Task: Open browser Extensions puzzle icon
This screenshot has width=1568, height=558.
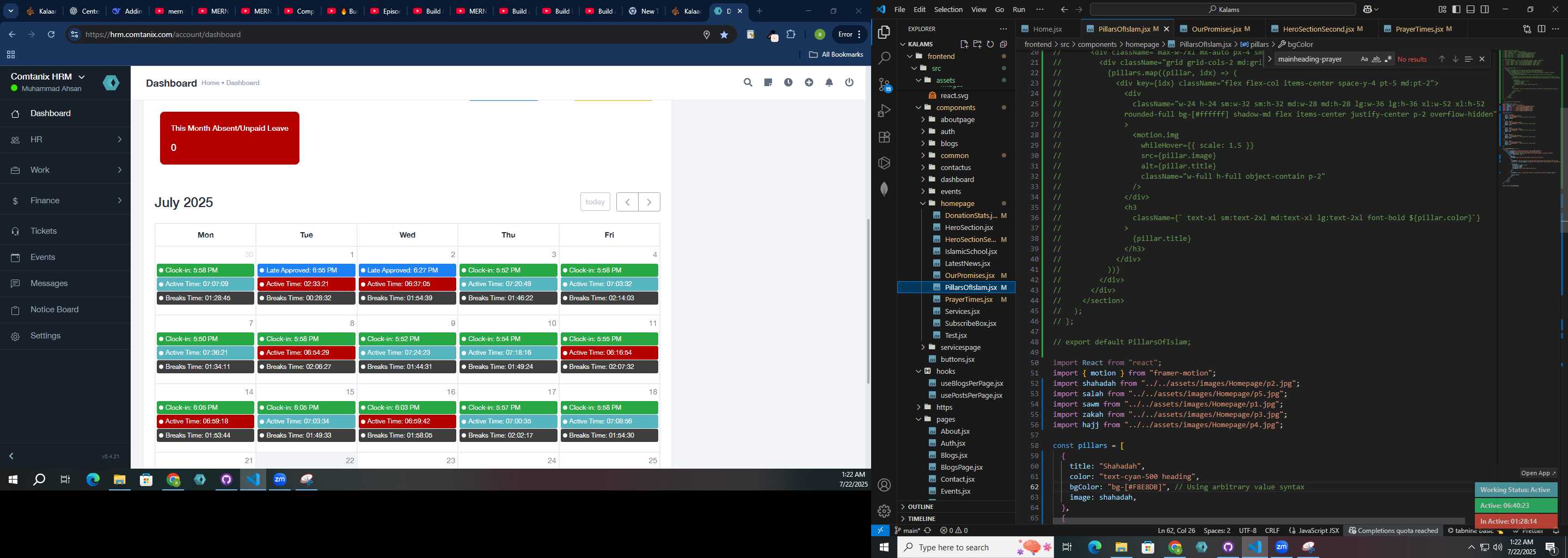Action: click(791, 35)
